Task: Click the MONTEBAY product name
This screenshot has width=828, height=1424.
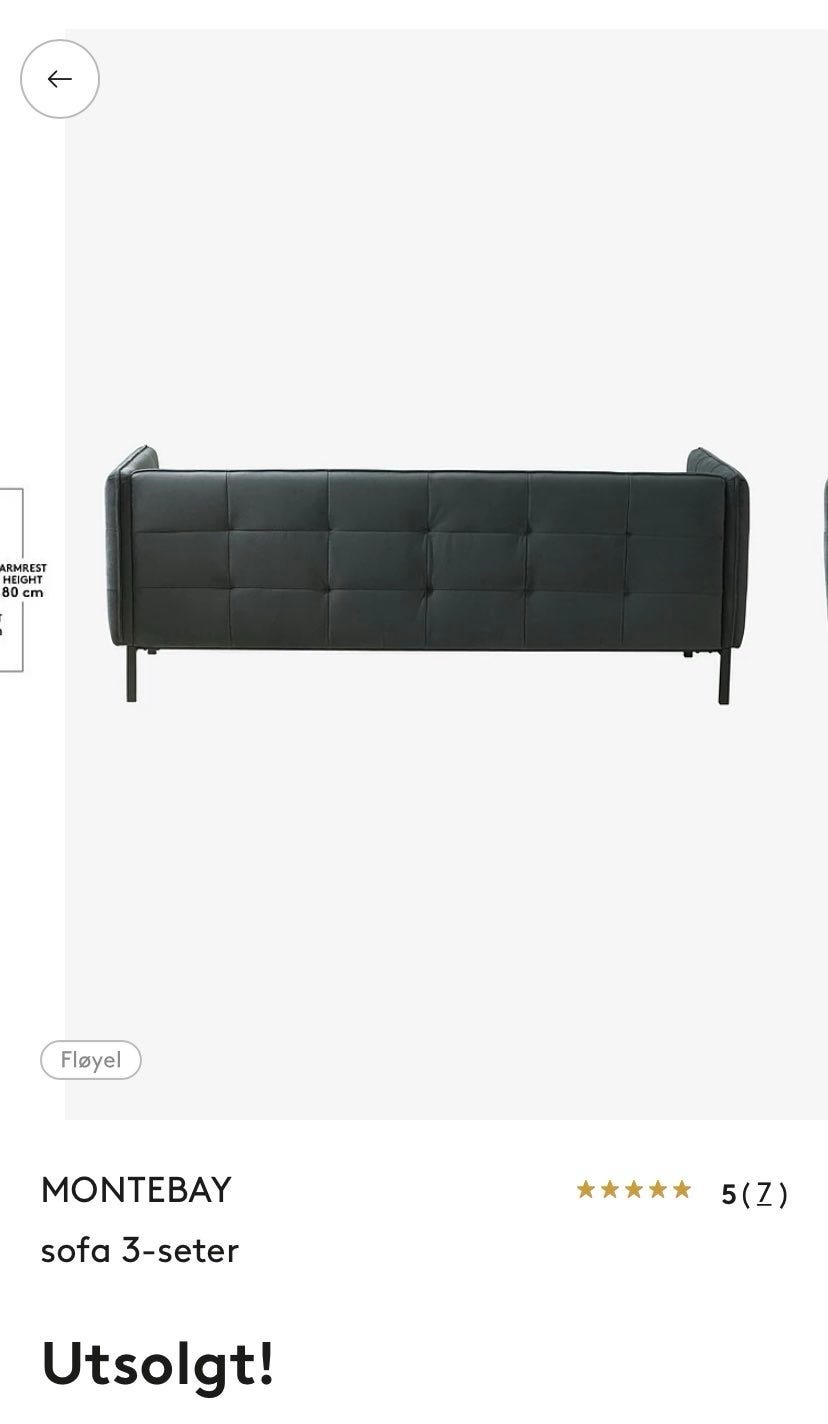Action: (x=136, y=1190)
